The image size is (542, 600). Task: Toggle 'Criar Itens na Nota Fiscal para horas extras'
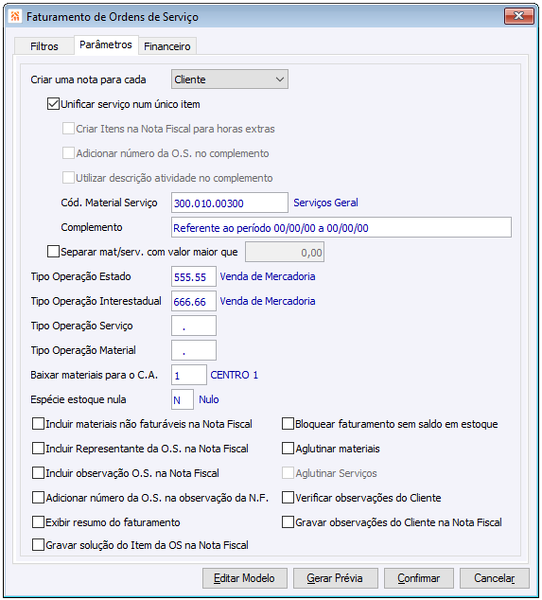(69, 129)
